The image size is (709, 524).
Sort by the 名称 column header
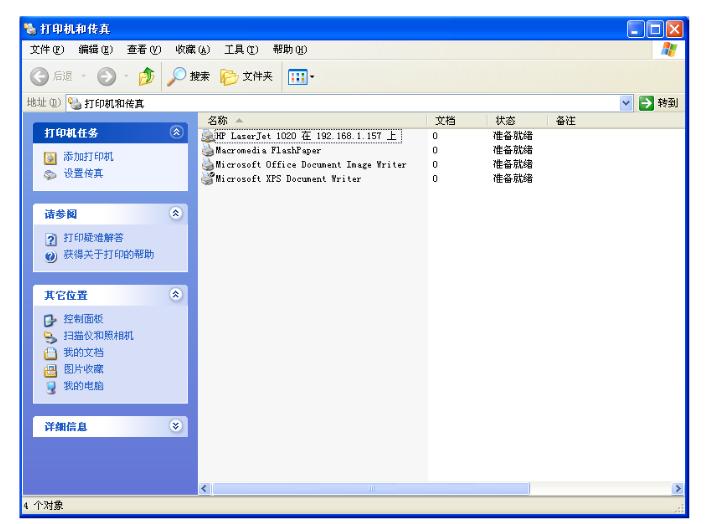tap(312, 121)
